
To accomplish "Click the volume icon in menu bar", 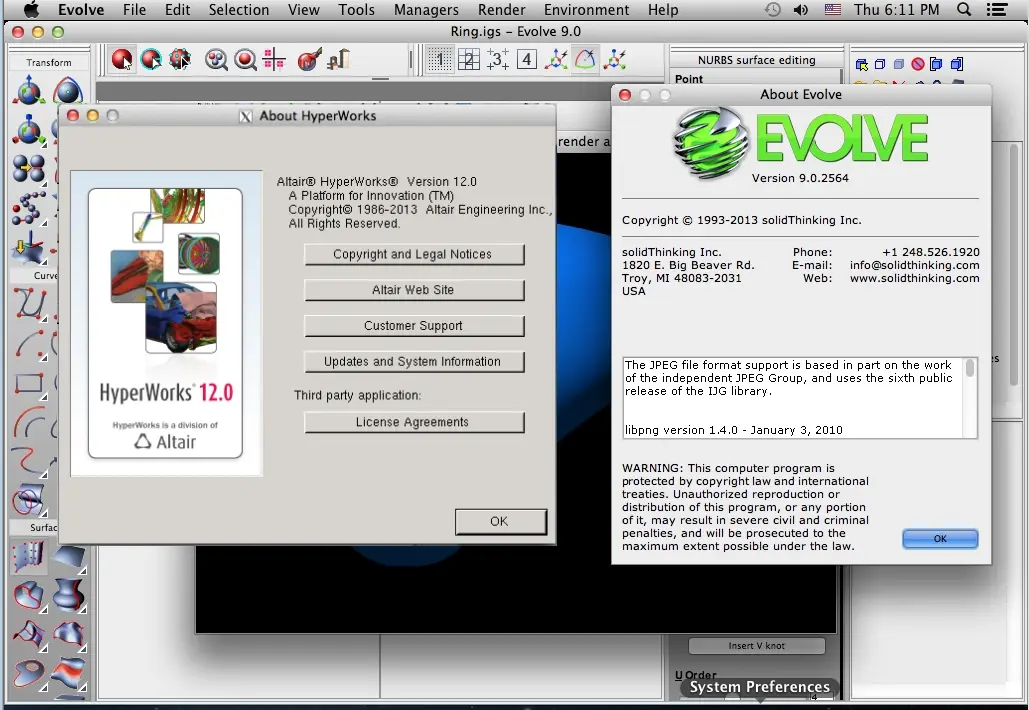I will [x=801, y=10].
